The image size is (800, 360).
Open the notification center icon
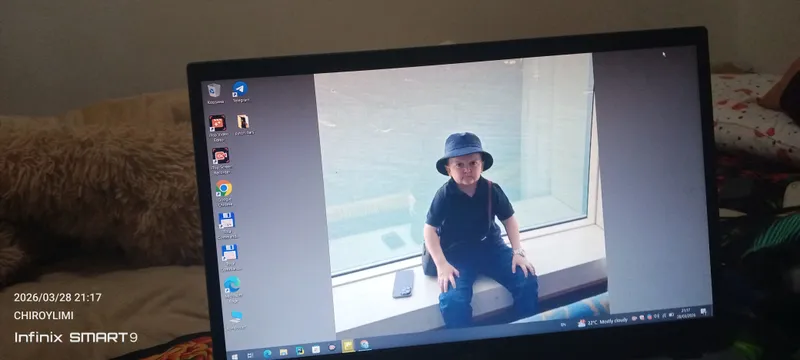pyautogui.click(x=704, y=311)
